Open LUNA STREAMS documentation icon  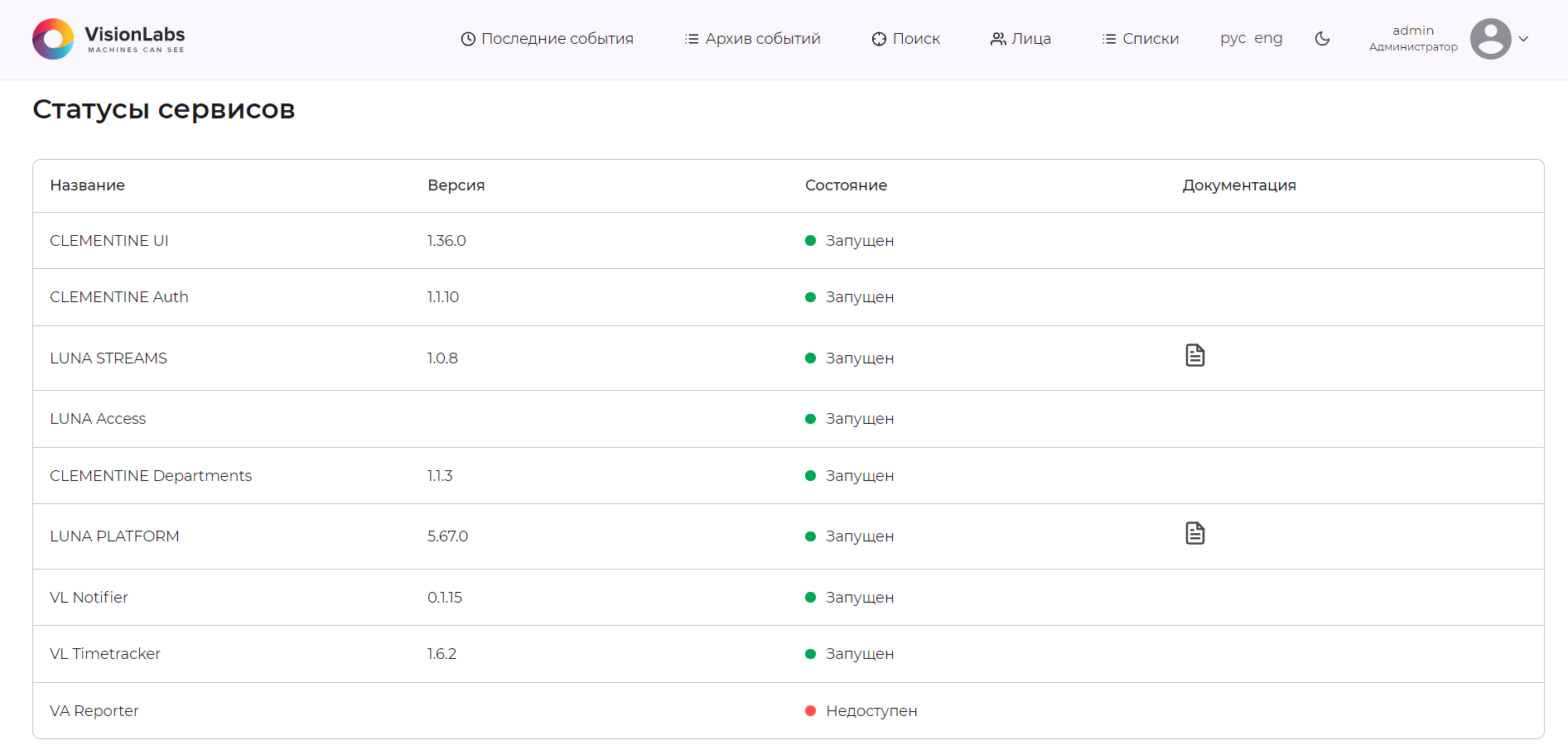tap(1194, 355)
